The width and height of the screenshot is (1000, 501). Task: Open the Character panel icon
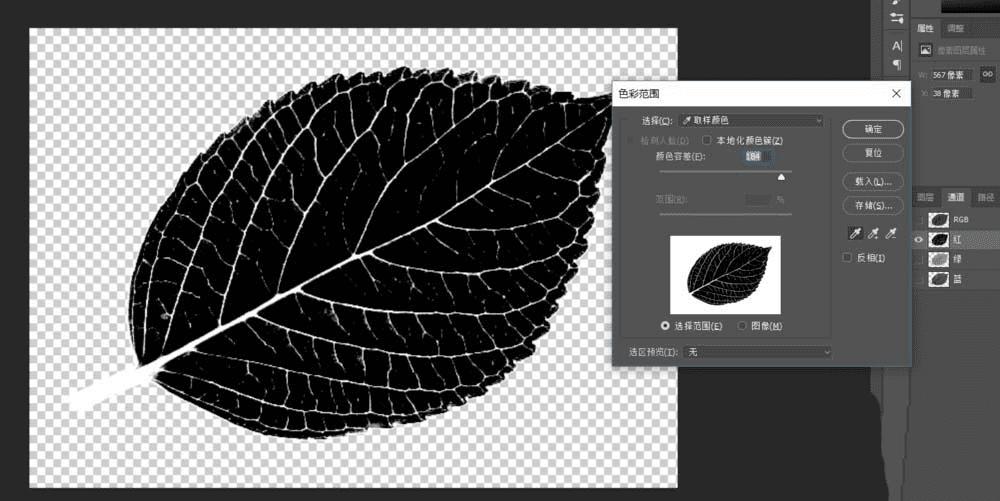tap(897, 46)
